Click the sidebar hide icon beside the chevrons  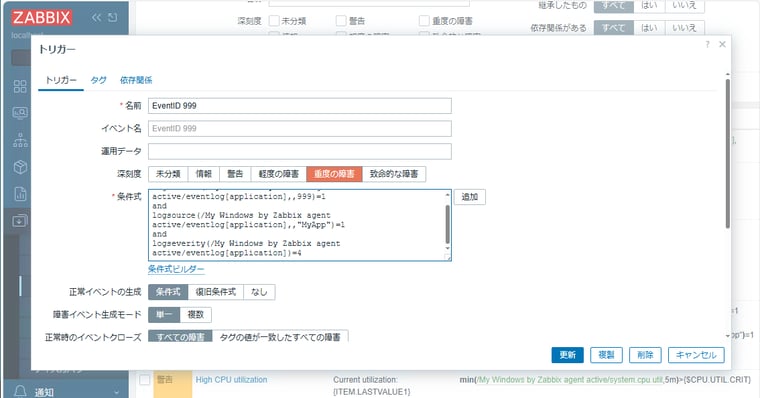(112, 17)
